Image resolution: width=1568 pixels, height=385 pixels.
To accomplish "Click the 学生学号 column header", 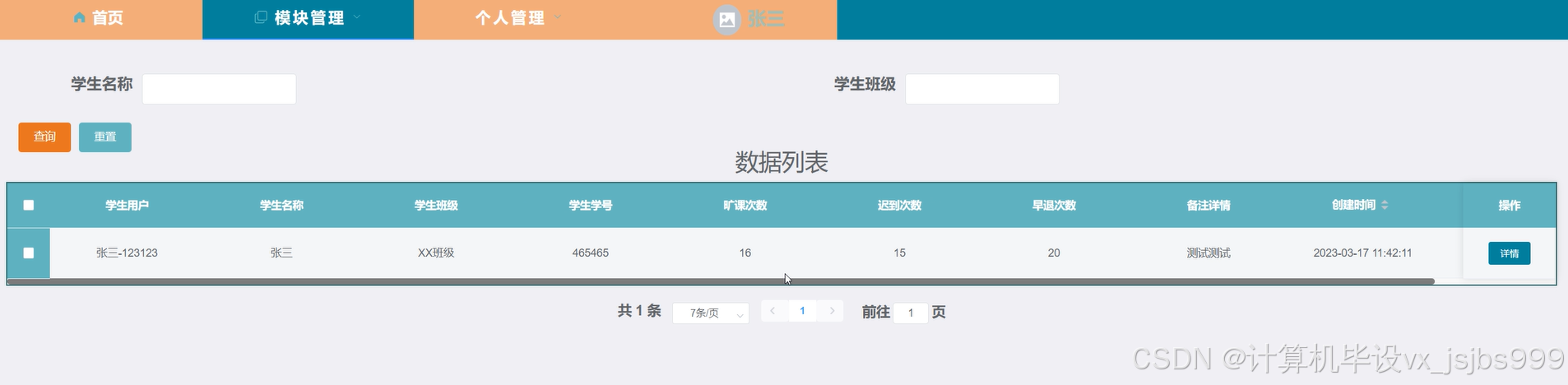I will point(591,206).
